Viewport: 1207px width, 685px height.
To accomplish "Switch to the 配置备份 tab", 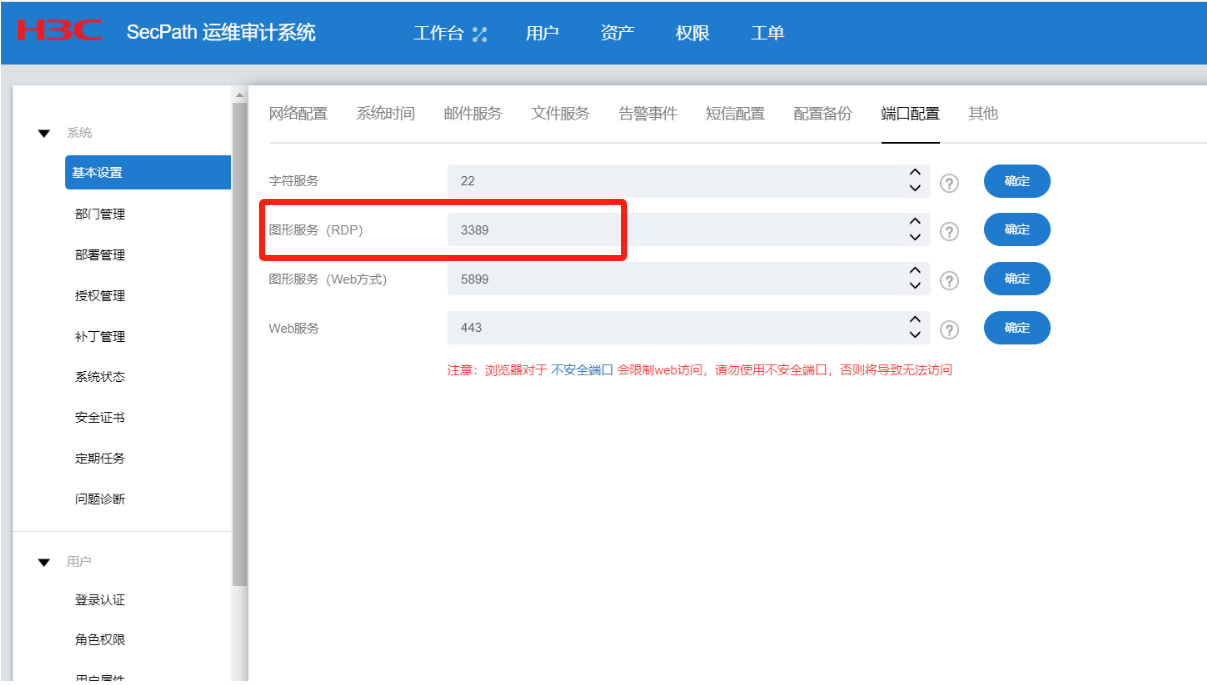I will click(x=823, y=114).
